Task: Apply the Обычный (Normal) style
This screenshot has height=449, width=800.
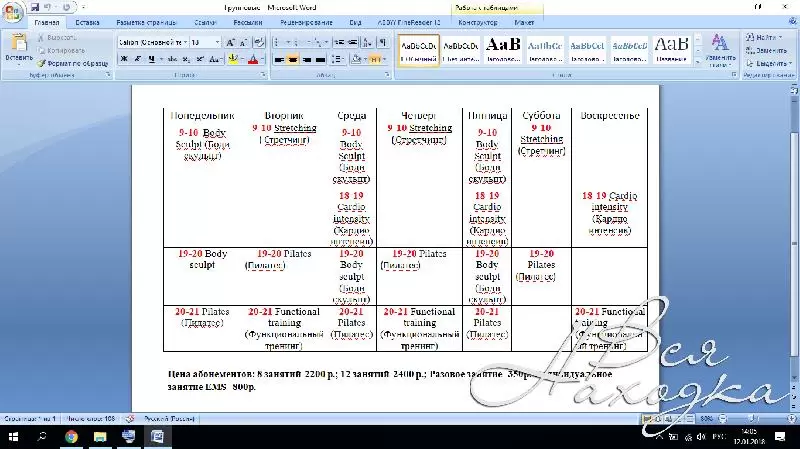Action: pos(418,49)
